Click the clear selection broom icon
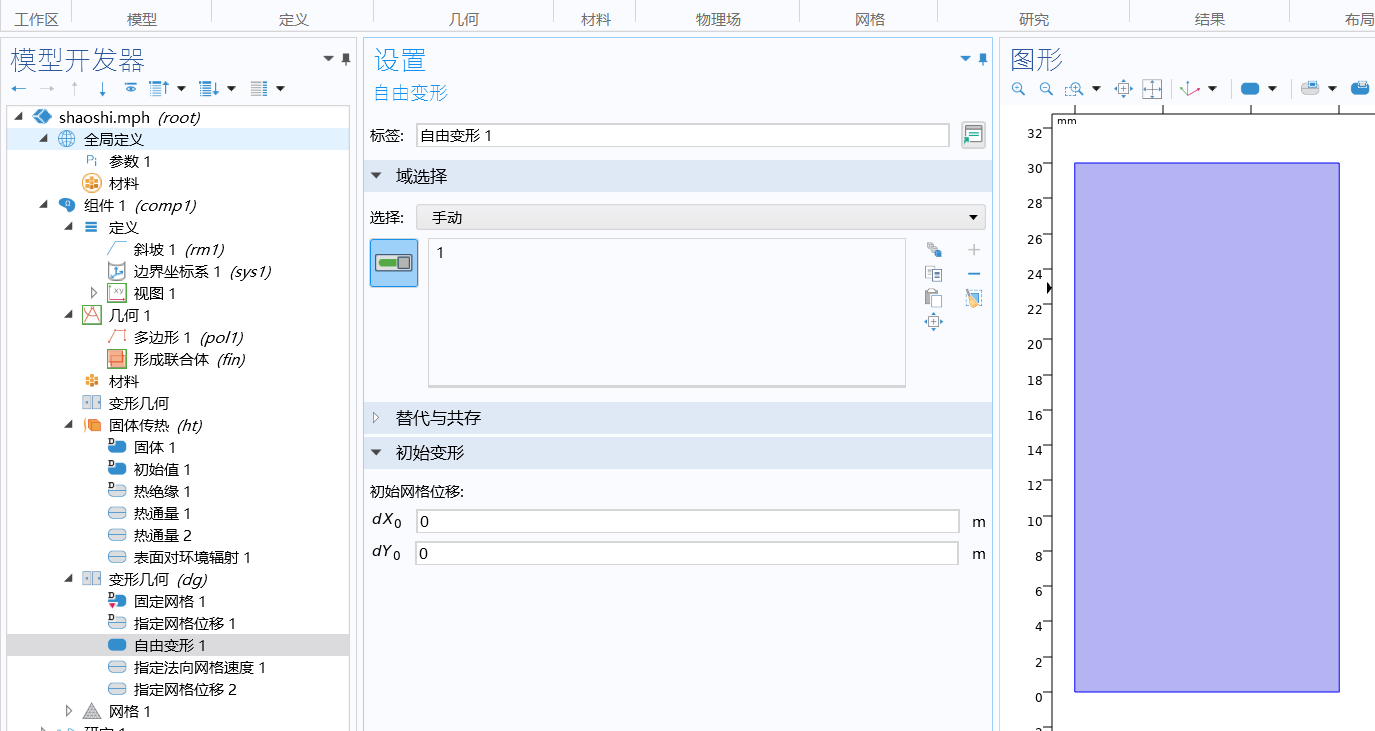The image size is (1375, 731). [x=974, y=298]
